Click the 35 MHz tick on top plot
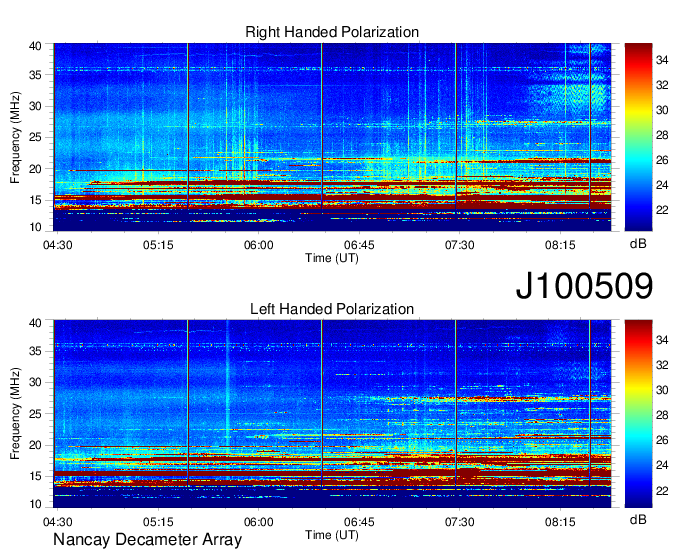This screenshot has width=680, height=552. (x=35, y=75)
